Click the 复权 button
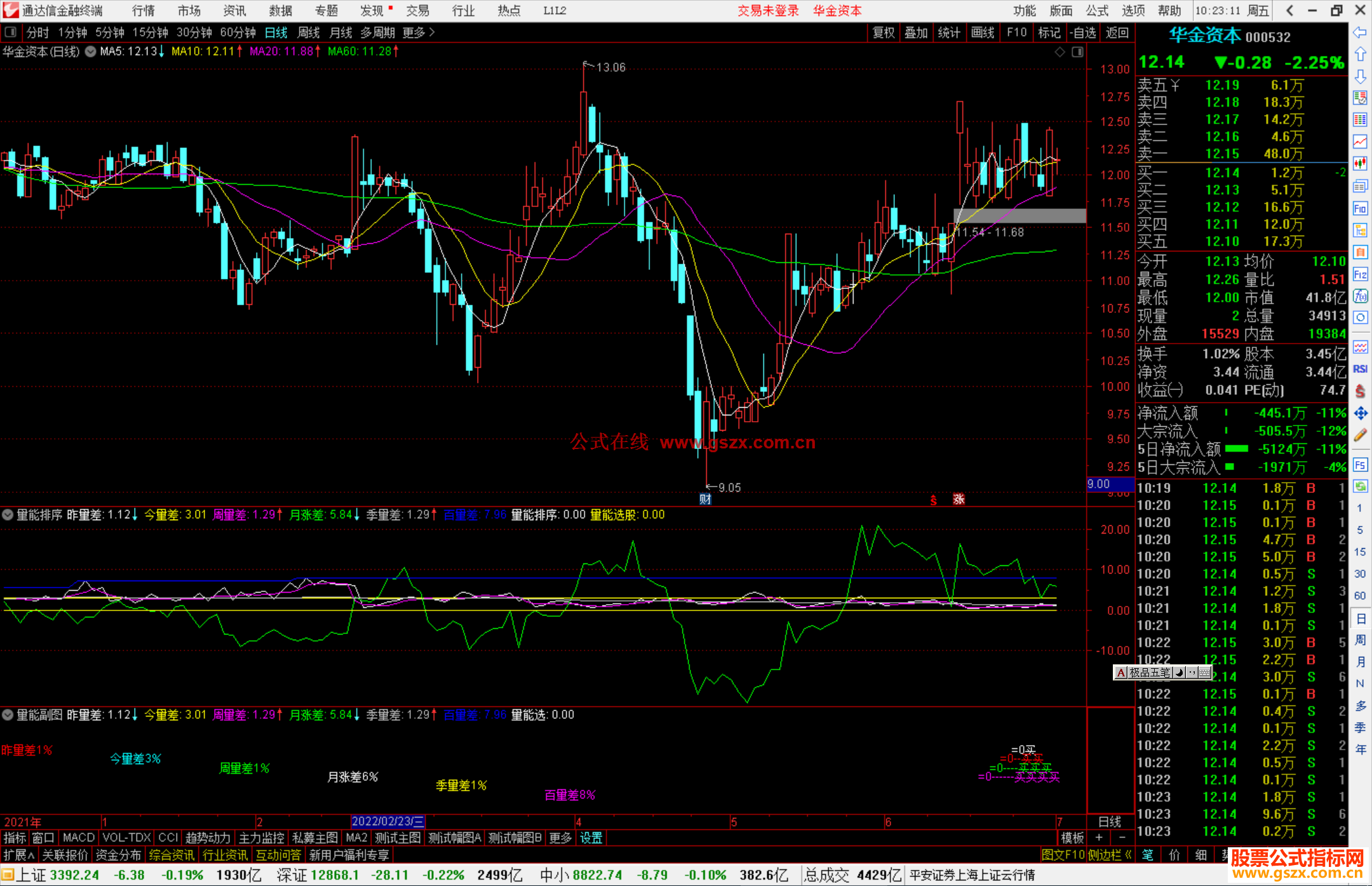Screen dimensions: 1372x886 [x=884, y=32]
